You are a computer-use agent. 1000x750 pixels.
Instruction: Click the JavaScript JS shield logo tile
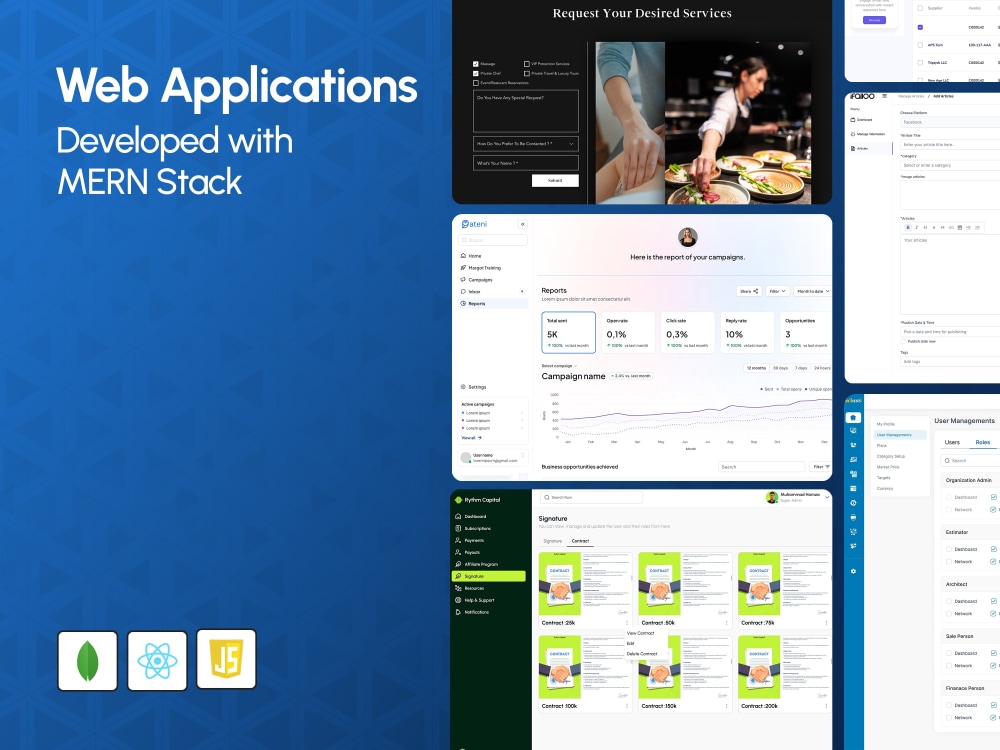click(x=226, y=659)
